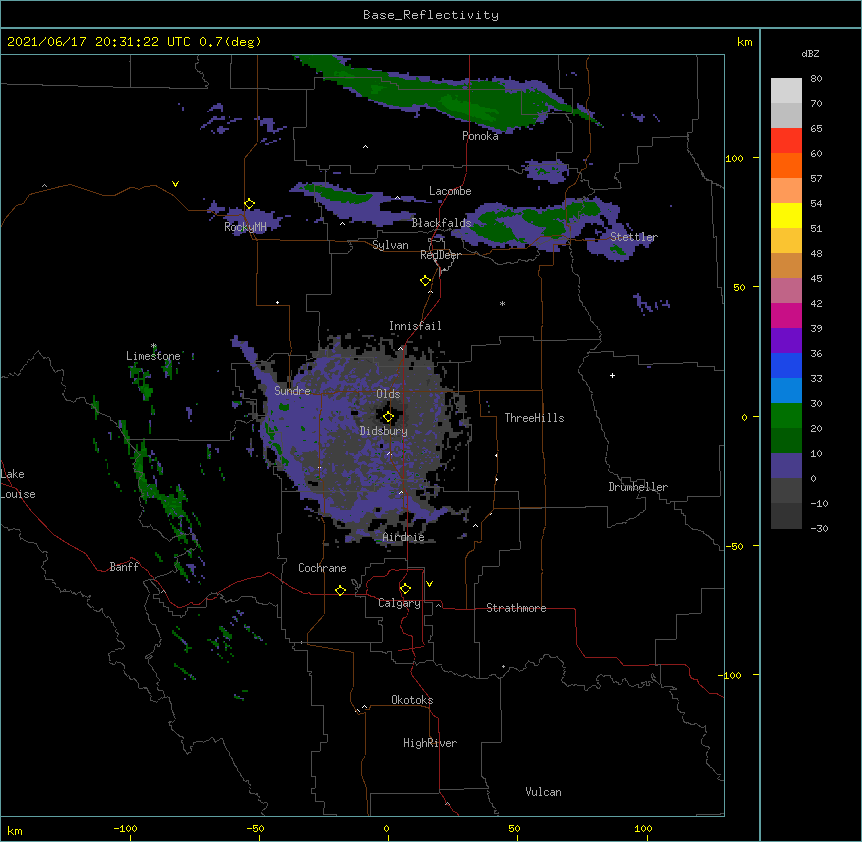Click the Stettler city label

coord(634,237)
